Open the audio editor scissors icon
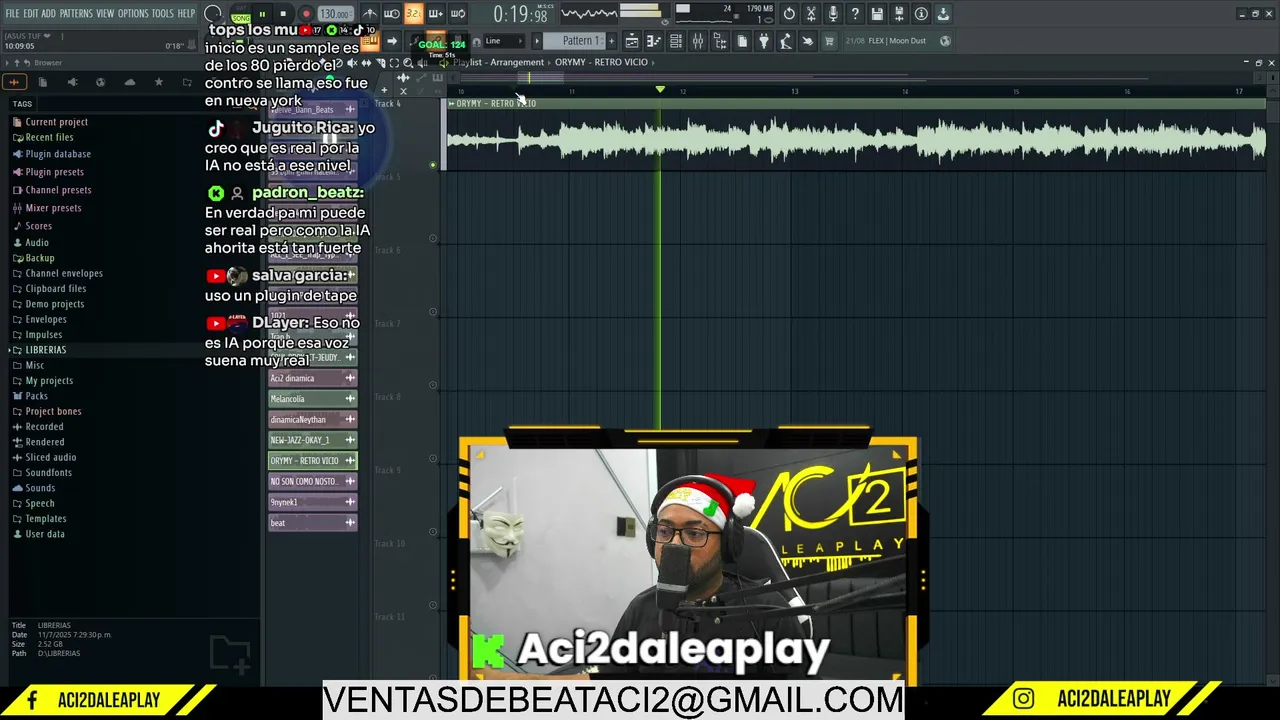 [811, 14]
